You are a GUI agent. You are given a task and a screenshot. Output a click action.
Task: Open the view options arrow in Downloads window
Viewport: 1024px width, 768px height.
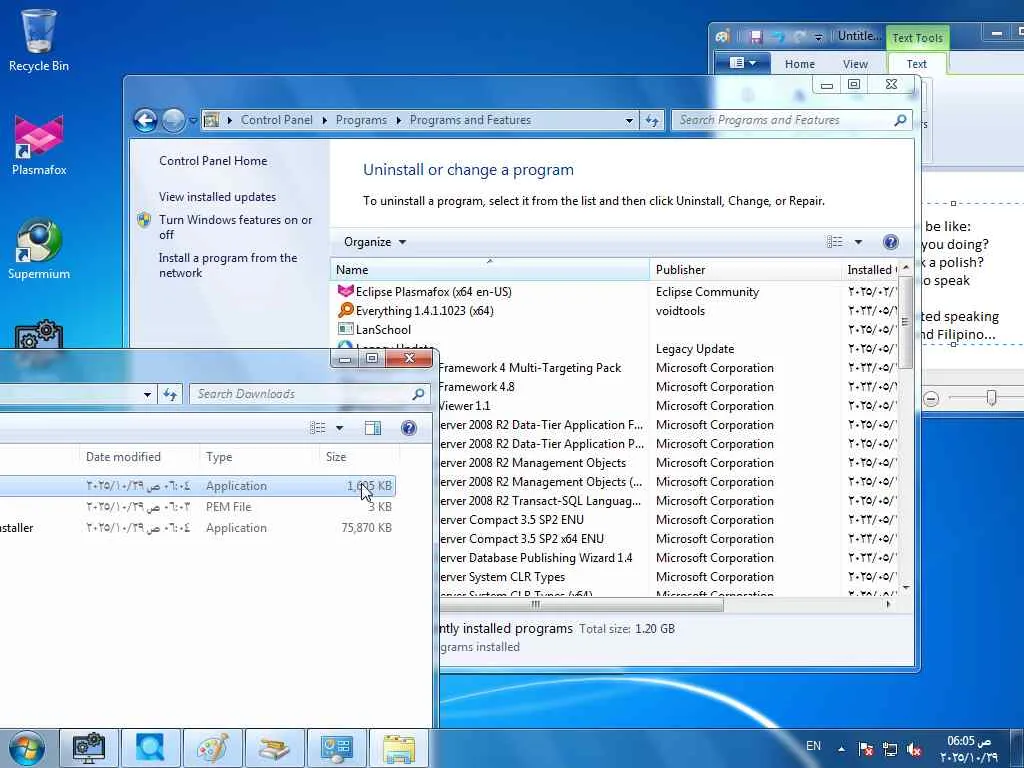point(340,428)
